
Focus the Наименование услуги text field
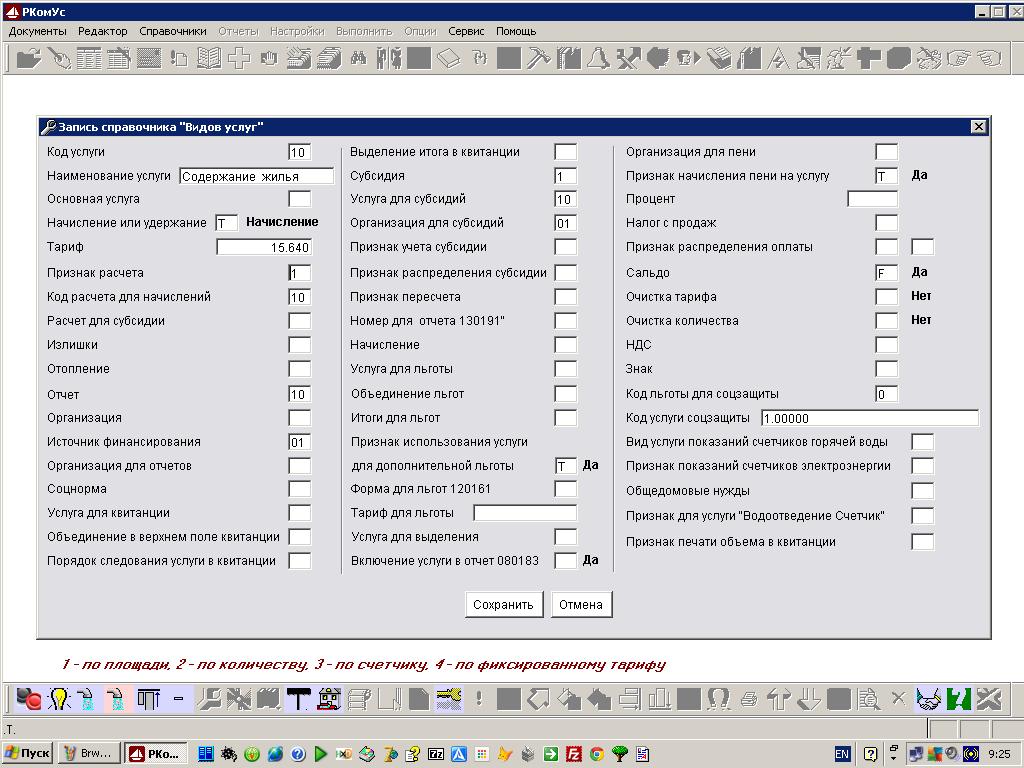pos(256,176)
